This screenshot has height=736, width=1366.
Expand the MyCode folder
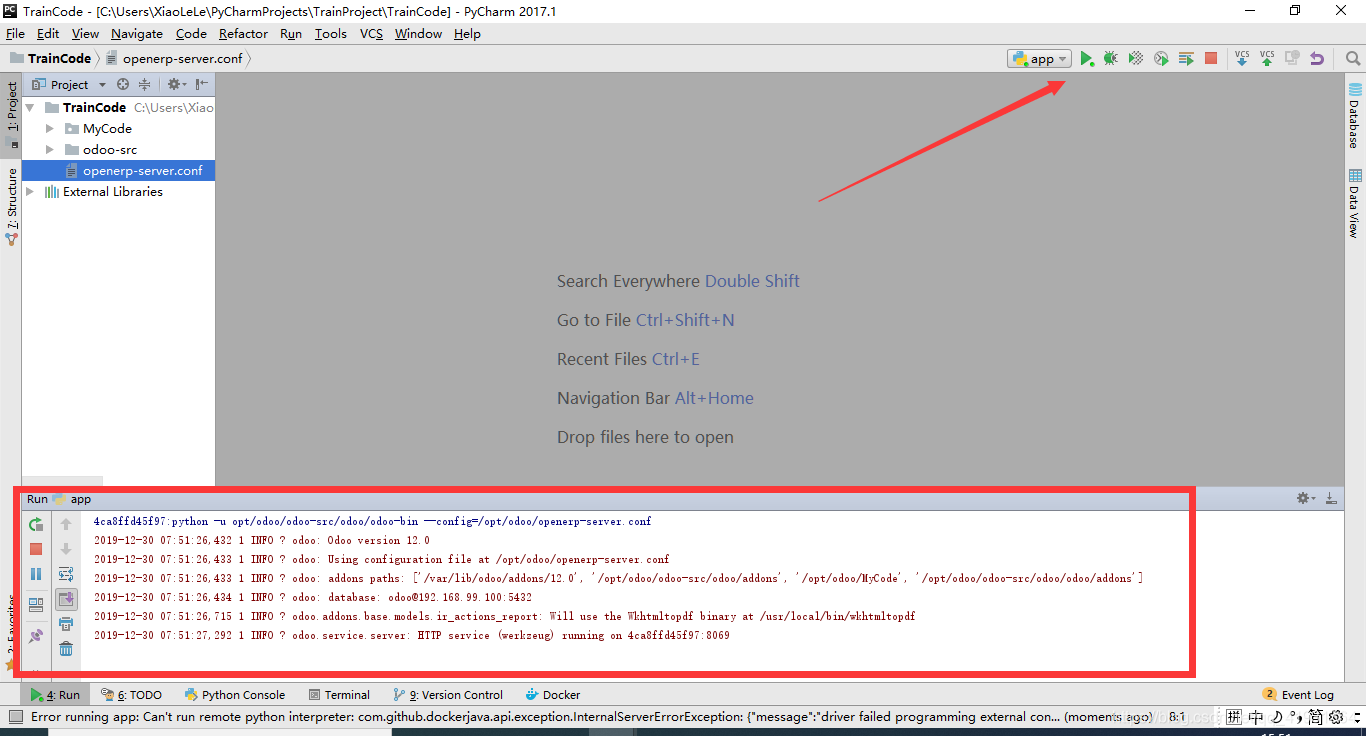point(50,129)
